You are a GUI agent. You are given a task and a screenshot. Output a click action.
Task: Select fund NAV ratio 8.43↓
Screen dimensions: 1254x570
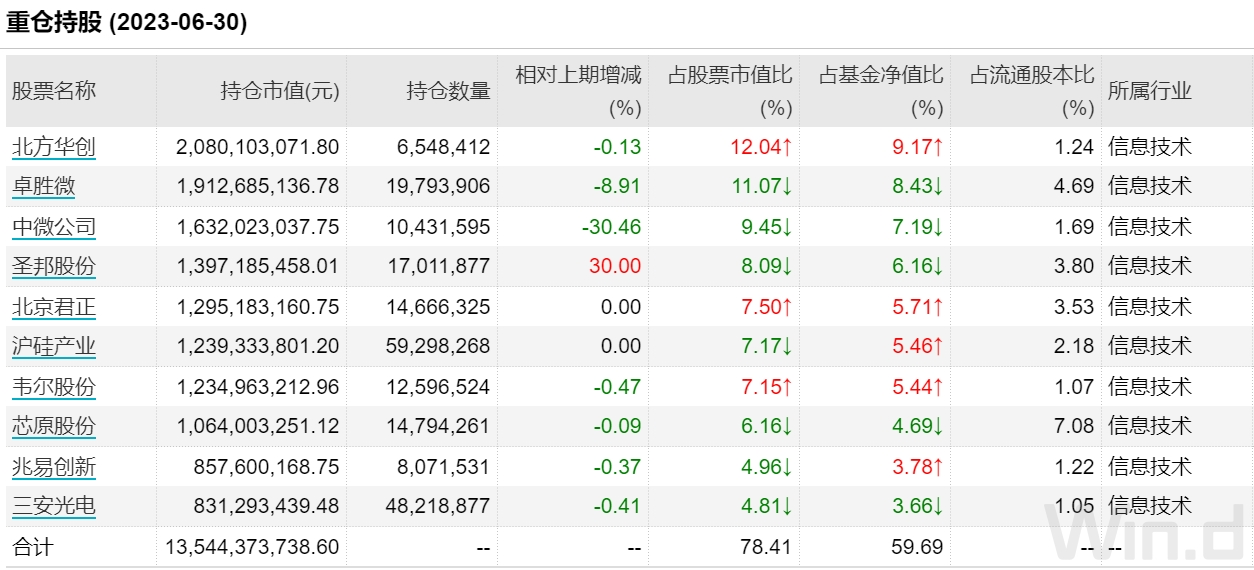[918, 186]
